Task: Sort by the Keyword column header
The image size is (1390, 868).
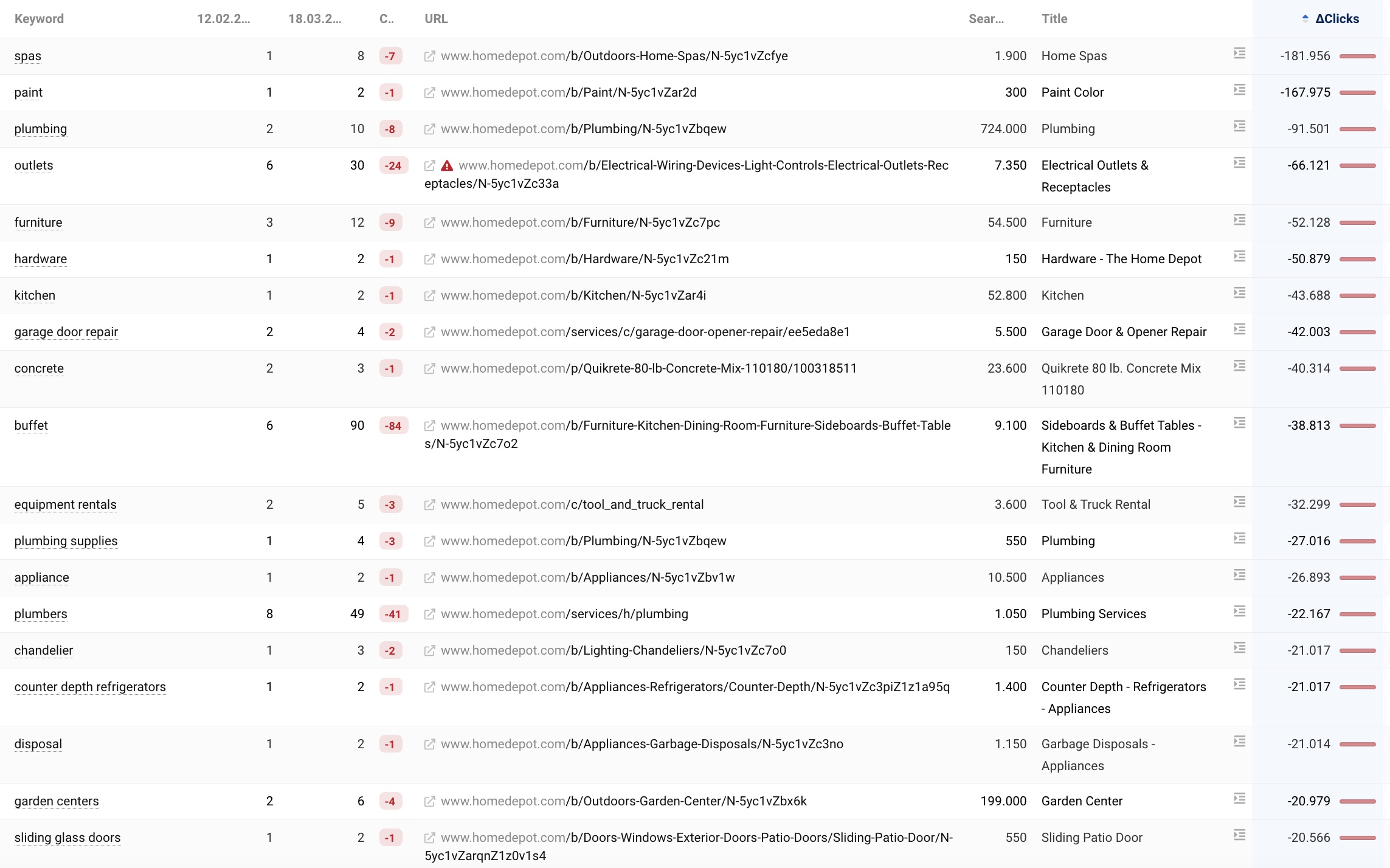Action: pyautogui.click(x=39, y=19)
